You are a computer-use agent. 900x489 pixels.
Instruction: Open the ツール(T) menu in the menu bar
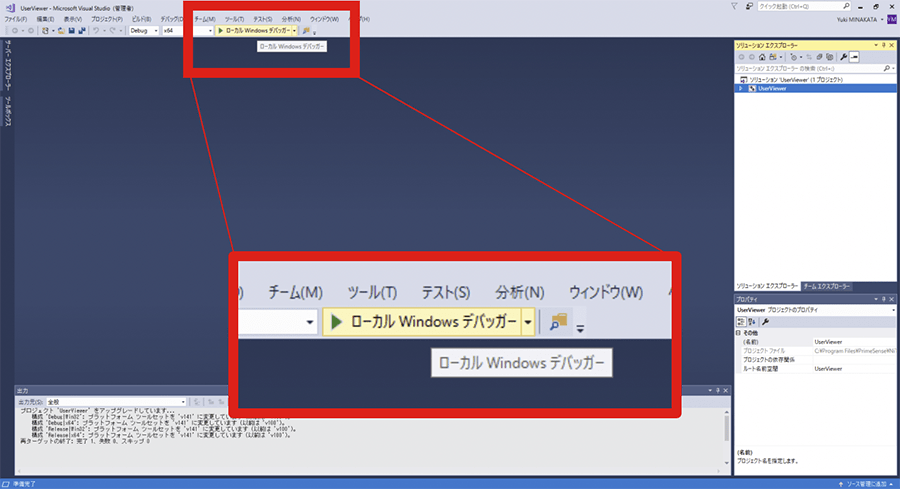[234, 19]
